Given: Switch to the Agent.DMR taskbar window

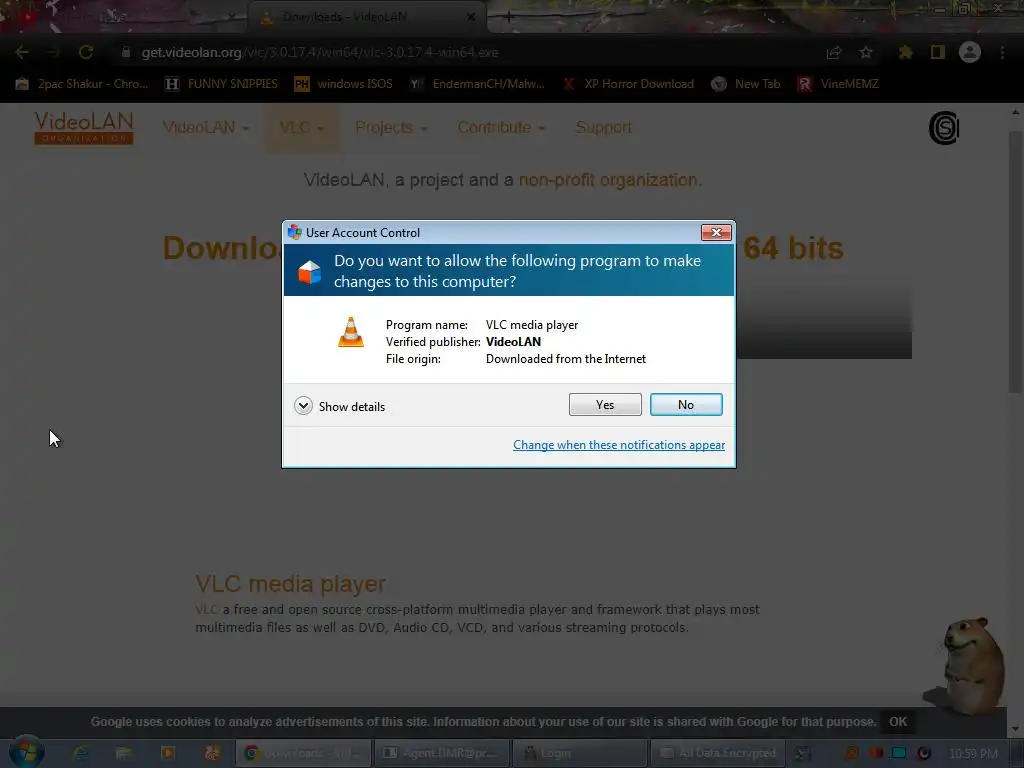Looking at the screenshot, I should click(441, 753).
